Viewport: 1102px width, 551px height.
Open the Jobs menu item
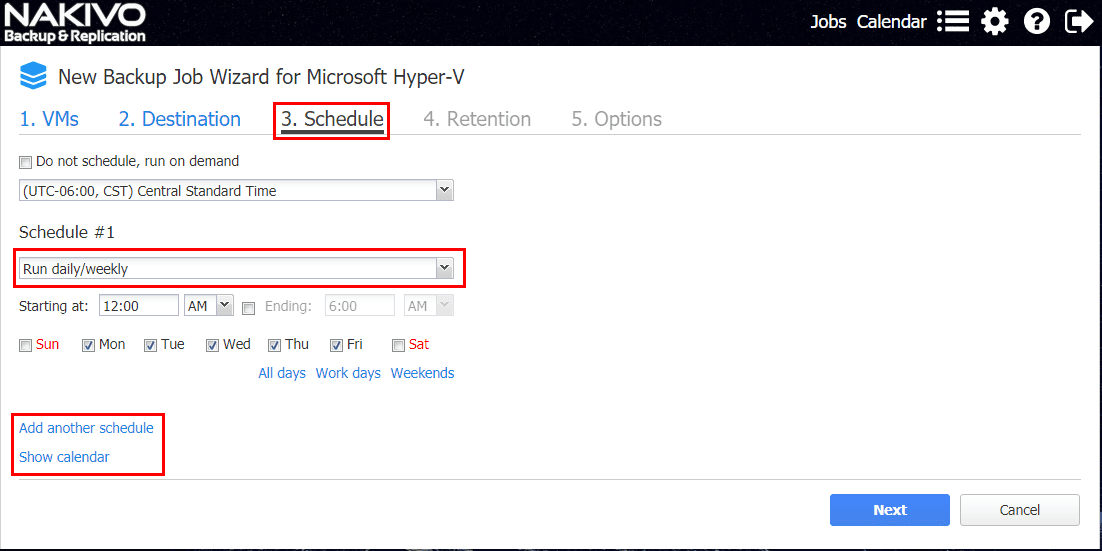(x=828, y=22)
